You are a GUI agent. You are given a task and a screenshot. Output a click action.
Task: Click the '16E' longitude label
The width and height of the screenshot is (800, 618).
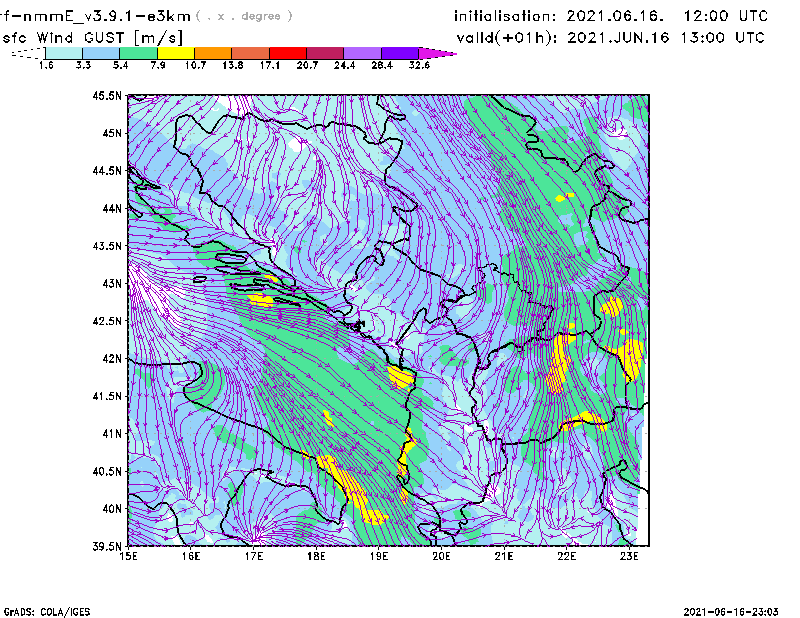[191, 556]
